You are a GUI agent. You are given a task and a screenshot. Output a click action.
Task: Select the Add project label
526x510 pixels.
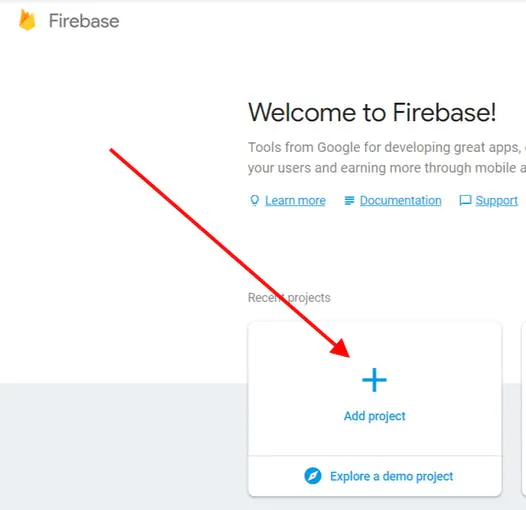pos(375,416)
